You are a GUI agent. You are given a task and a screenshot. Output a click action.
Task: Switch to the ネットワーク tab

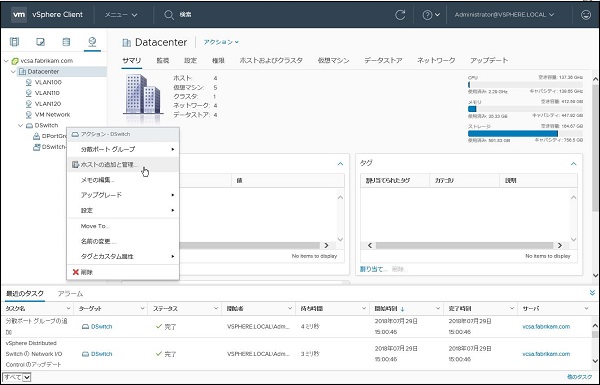click(436, 60)
